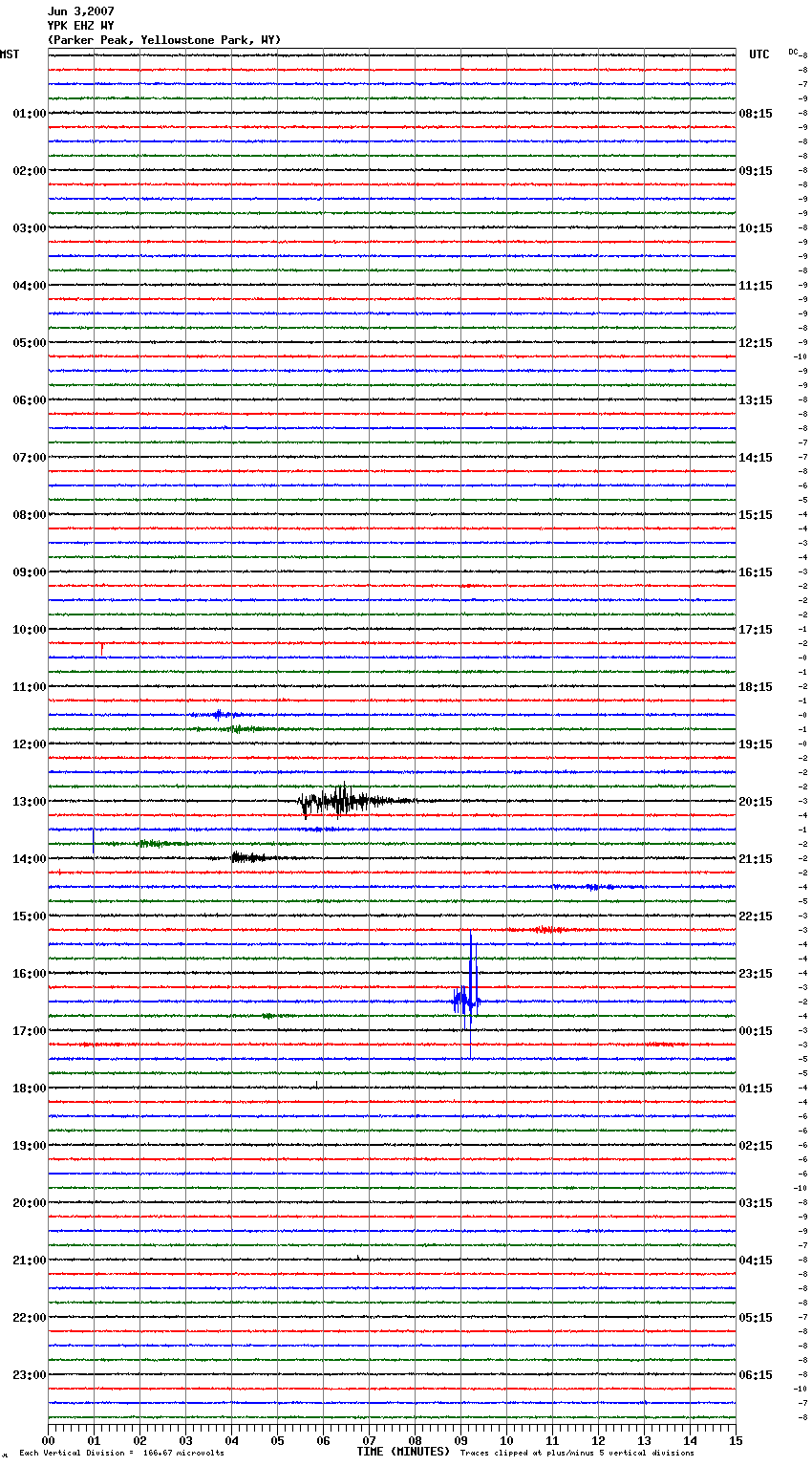Click the 20:15 UTC time label

[756, 802]
